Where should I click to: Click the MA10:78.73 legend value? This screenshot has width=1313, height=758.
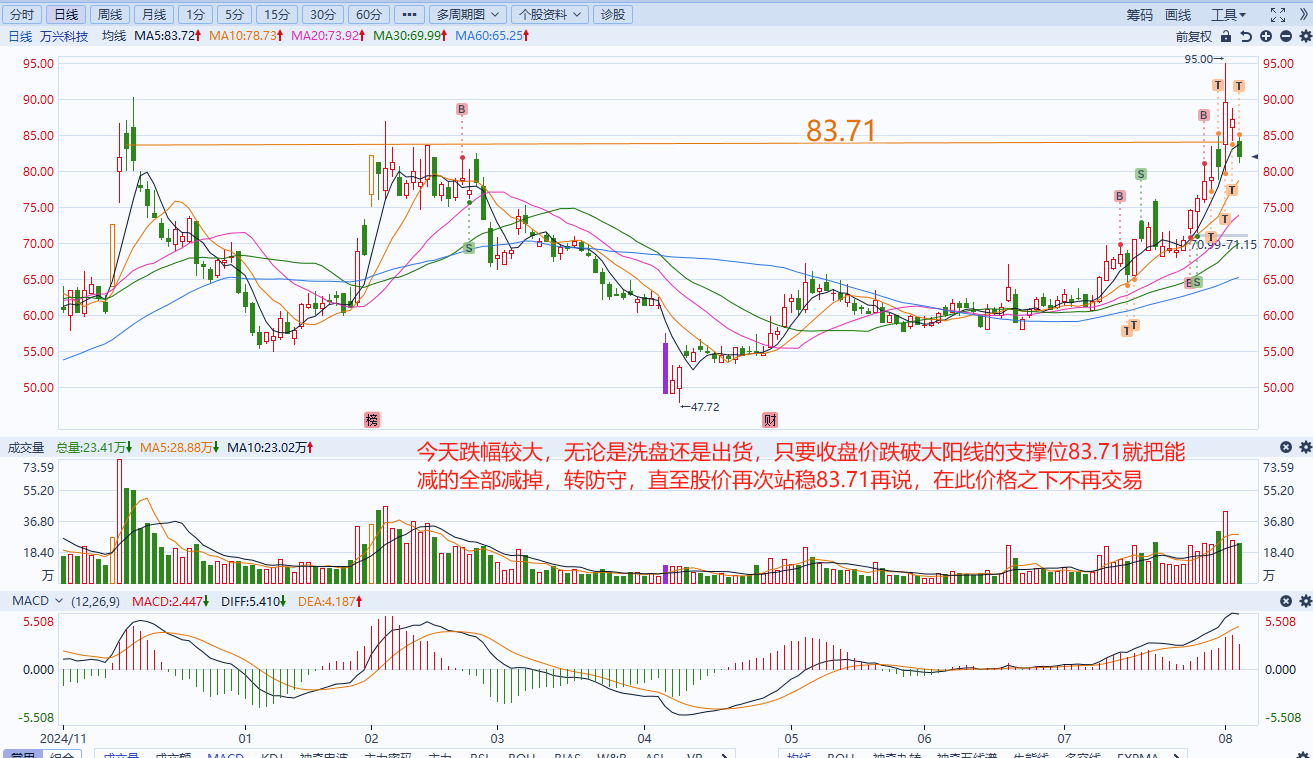pyautogui.click(x=247, y=36)
